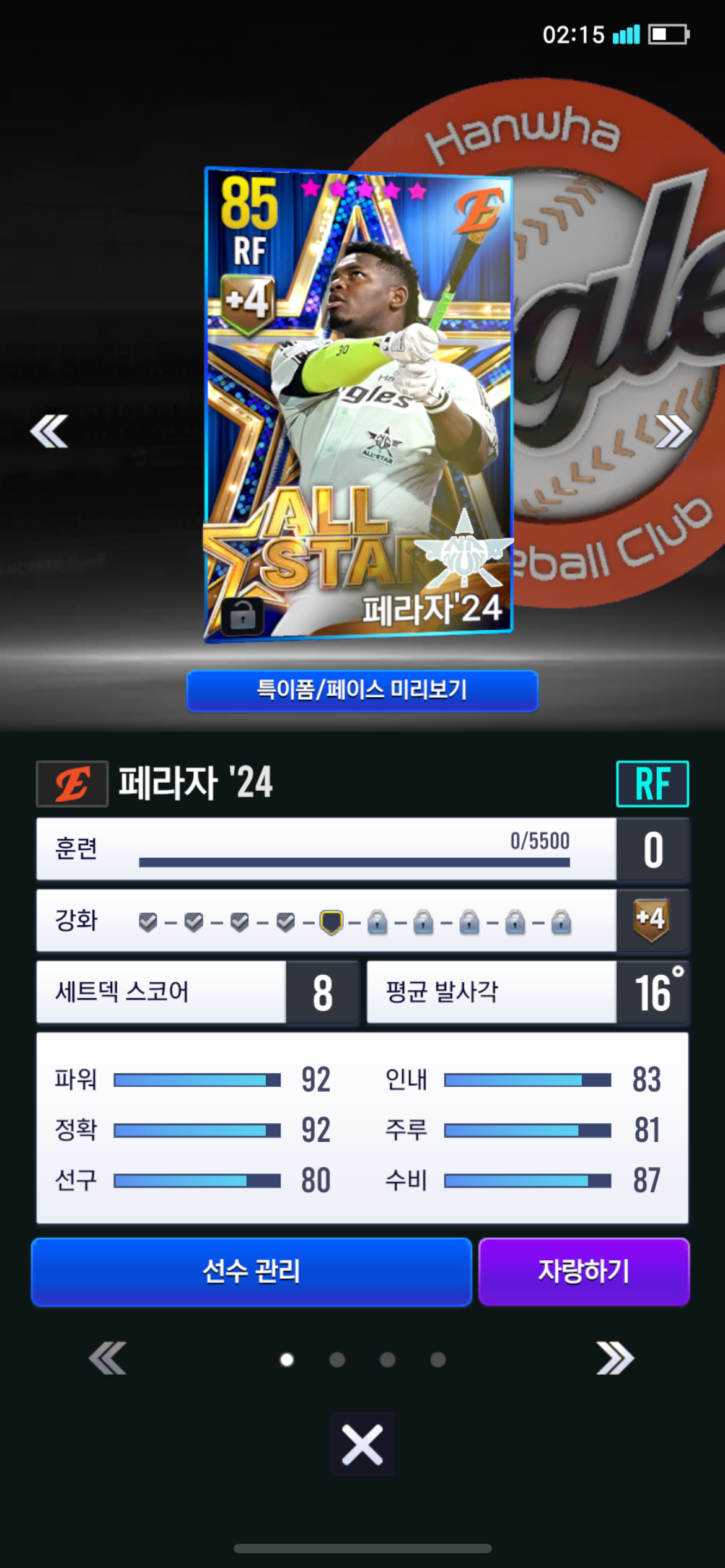Tap the RF position badge

652,783
